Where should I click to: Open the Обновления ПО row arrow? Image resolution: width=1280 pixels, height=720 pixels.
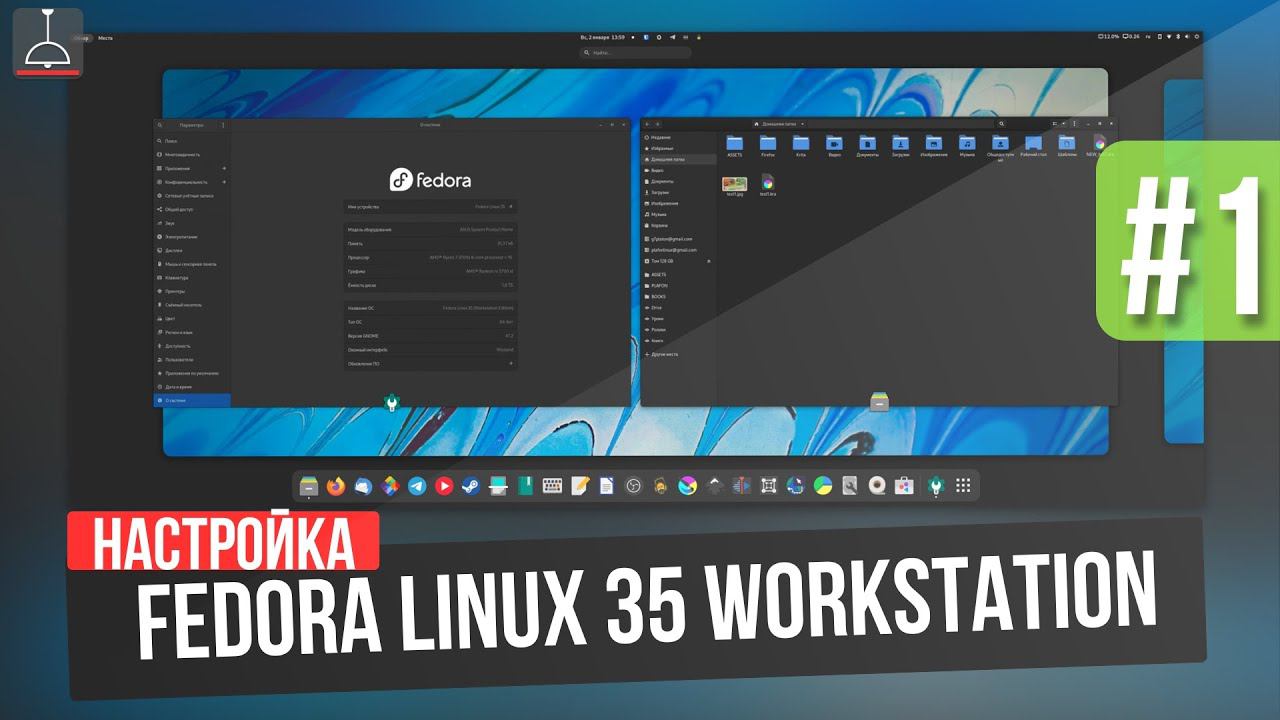(x=511, y=363)
